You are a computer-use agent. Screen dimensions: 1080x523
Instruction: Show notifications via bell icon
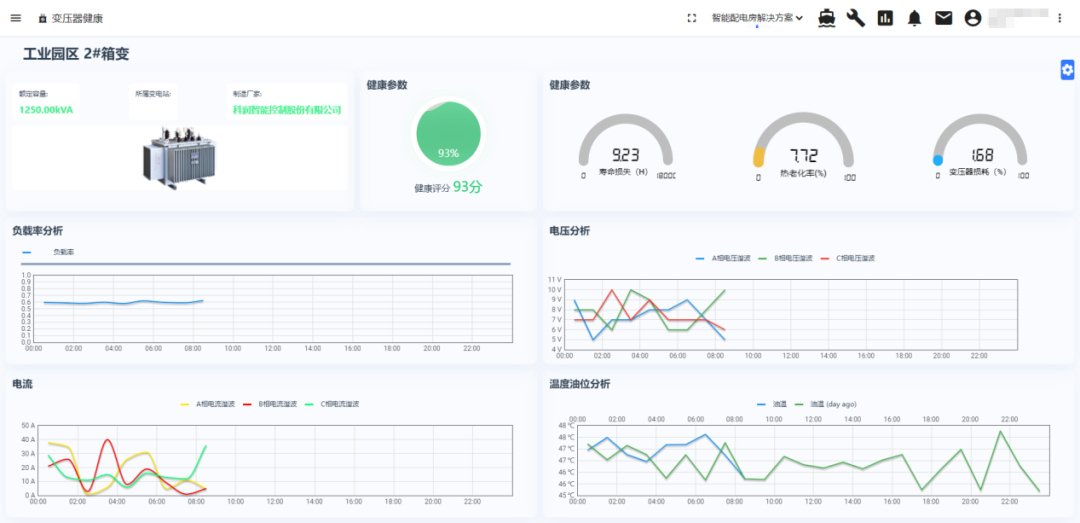[914, 18]
